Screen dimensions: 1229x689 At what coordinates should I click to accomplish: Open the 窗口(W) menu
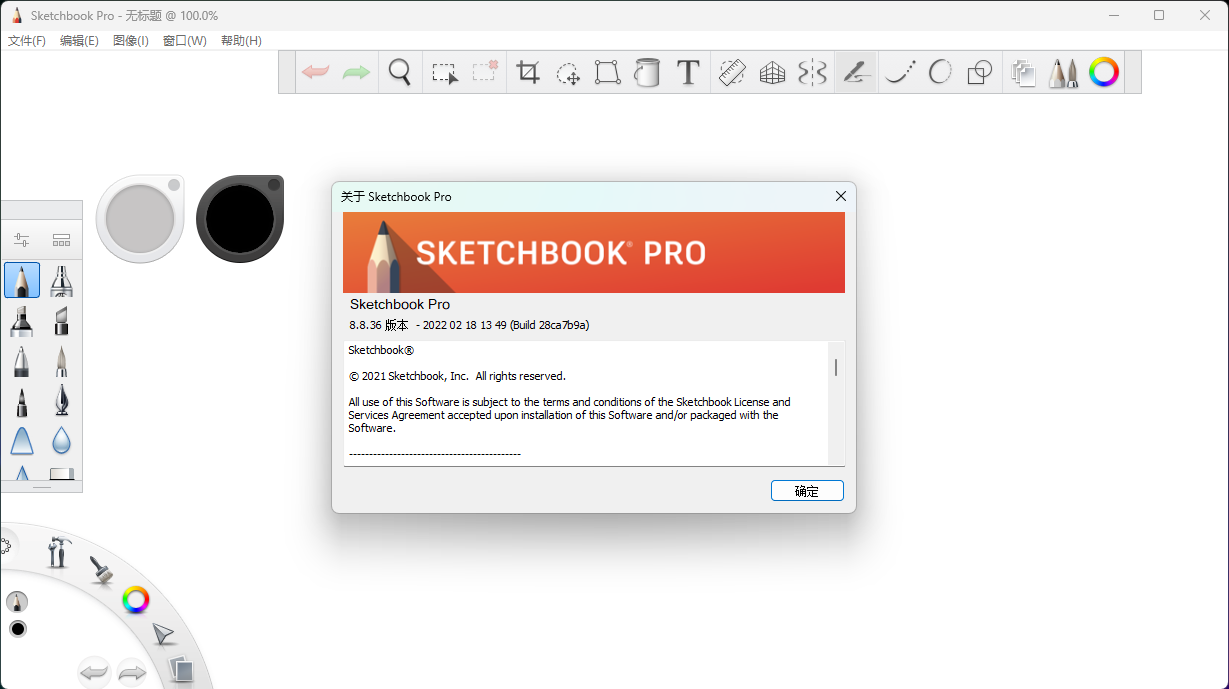point(185,41)
